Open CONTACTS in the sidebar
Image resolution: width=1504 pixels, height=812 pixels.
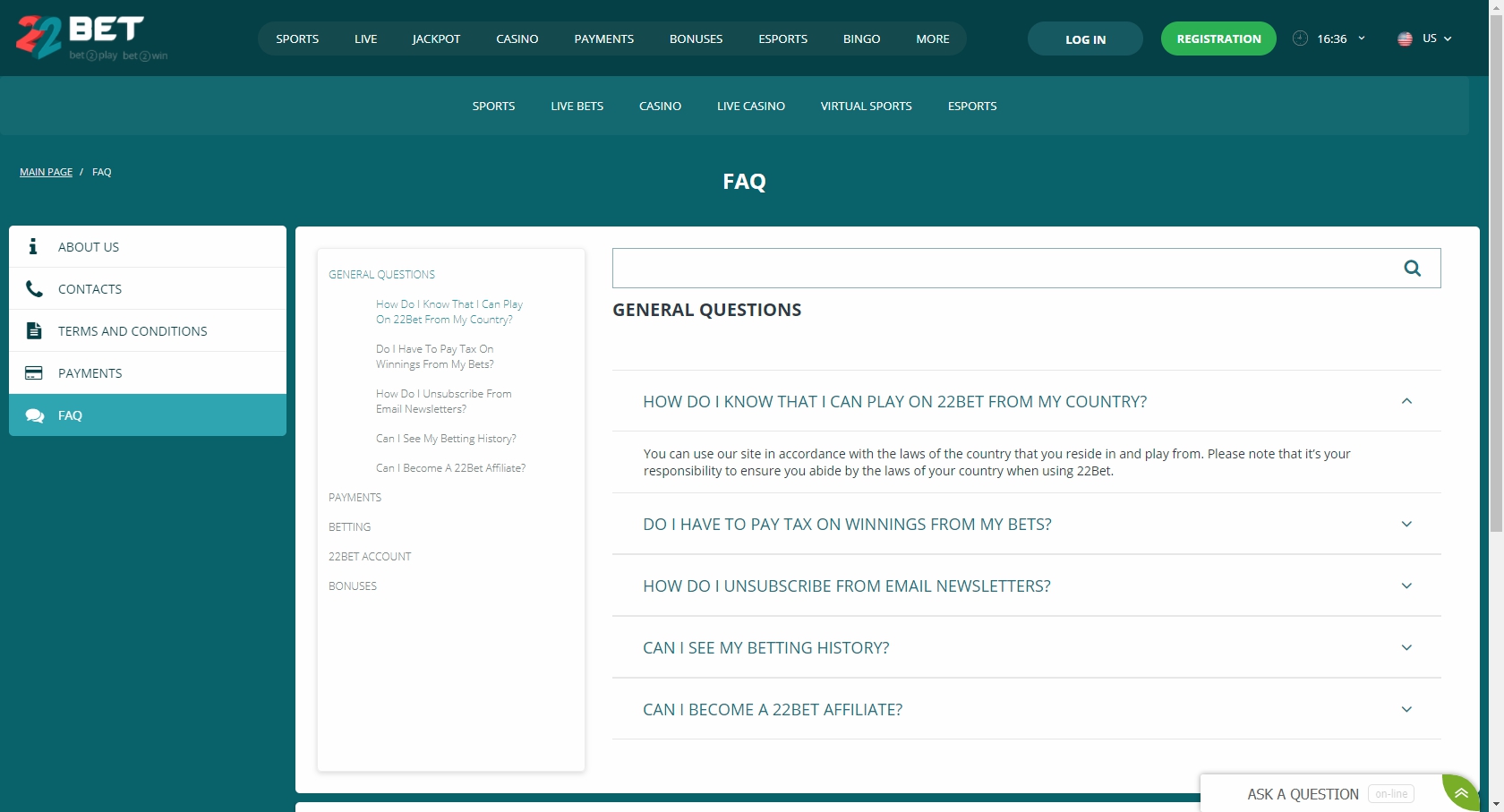coord(148,288)
